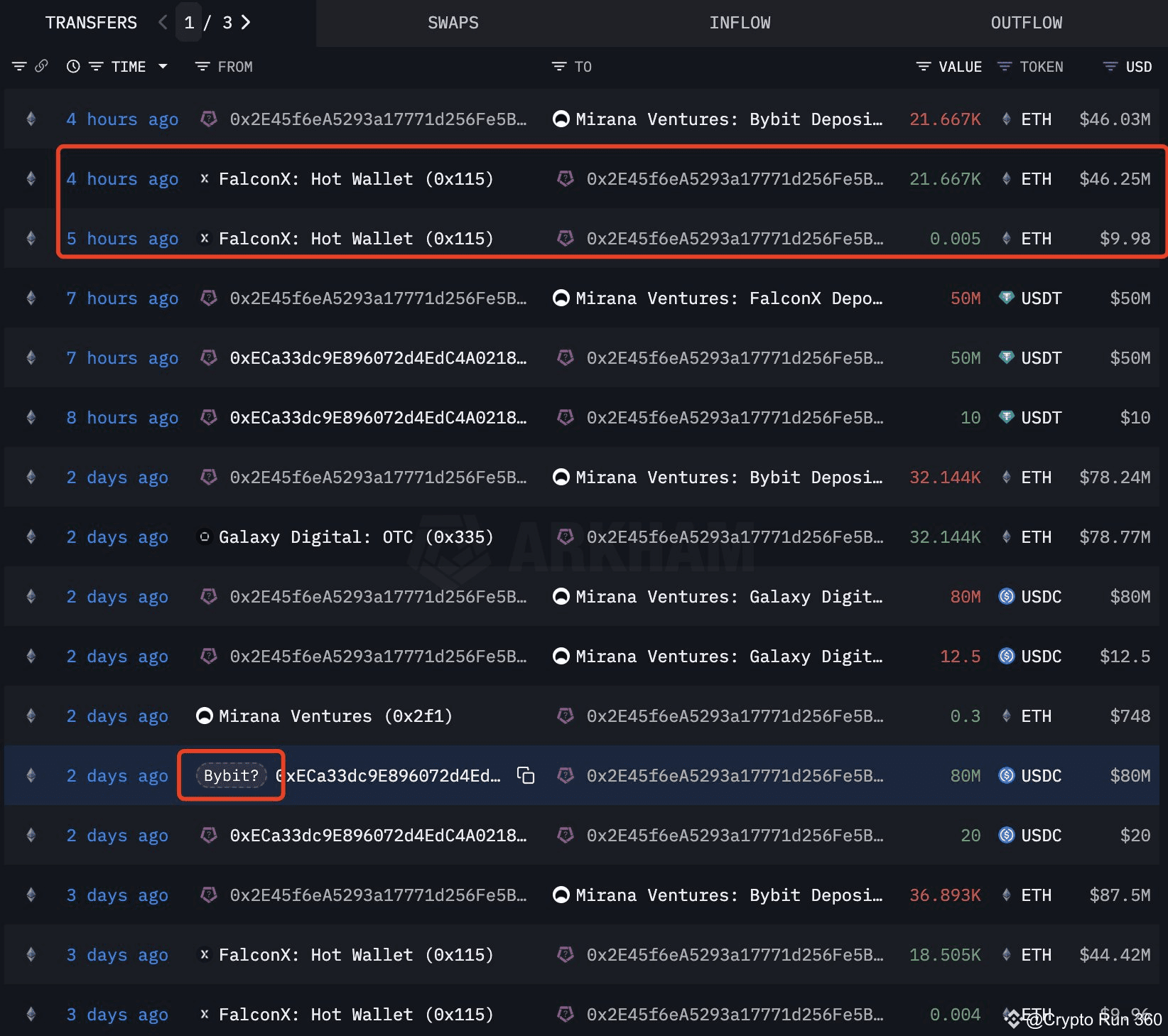
Task: Click the leftmost filter icon above the transfer list
Action: tap(19, 65)
